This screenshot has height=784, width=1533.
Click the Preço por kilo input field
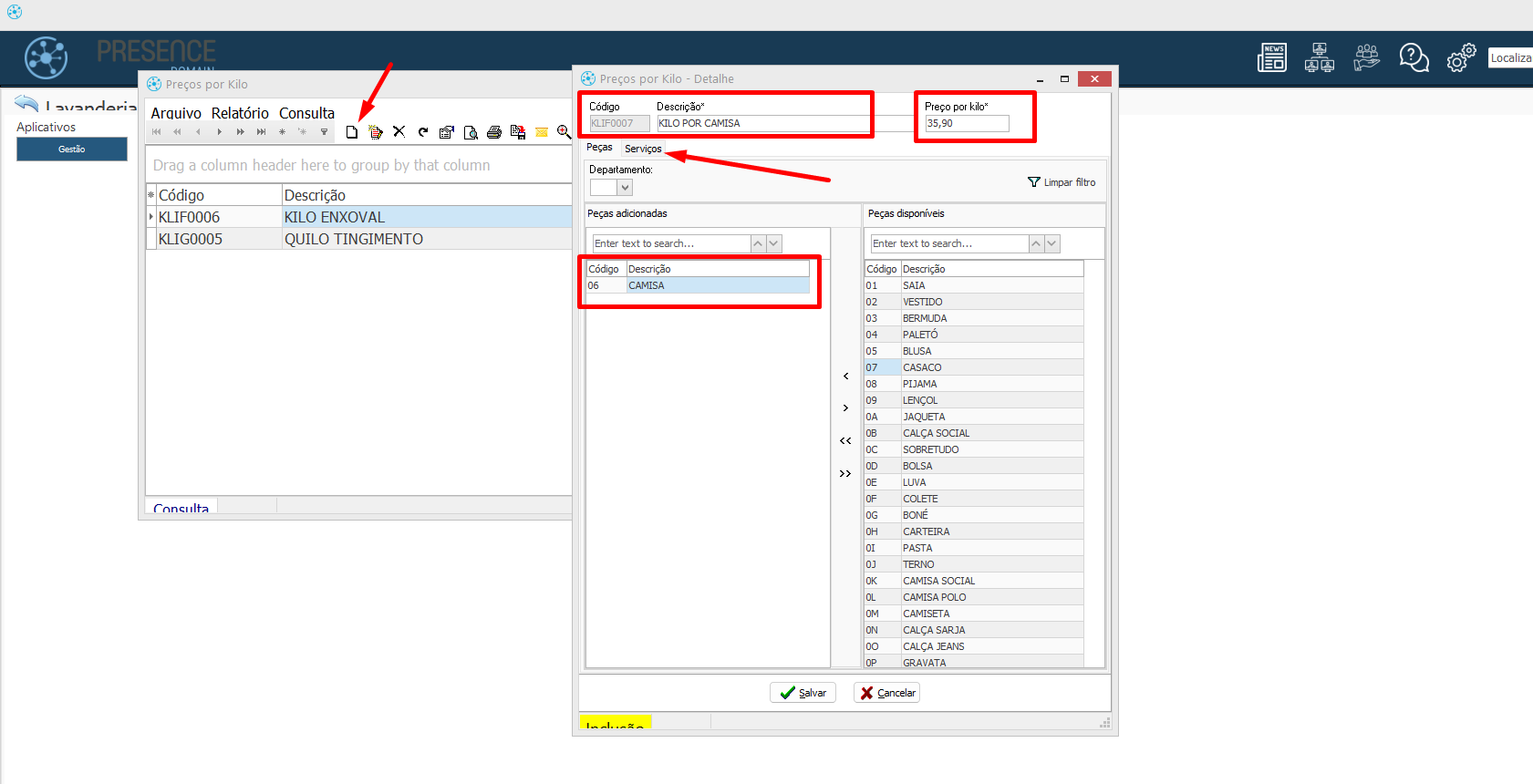[967, 124]
